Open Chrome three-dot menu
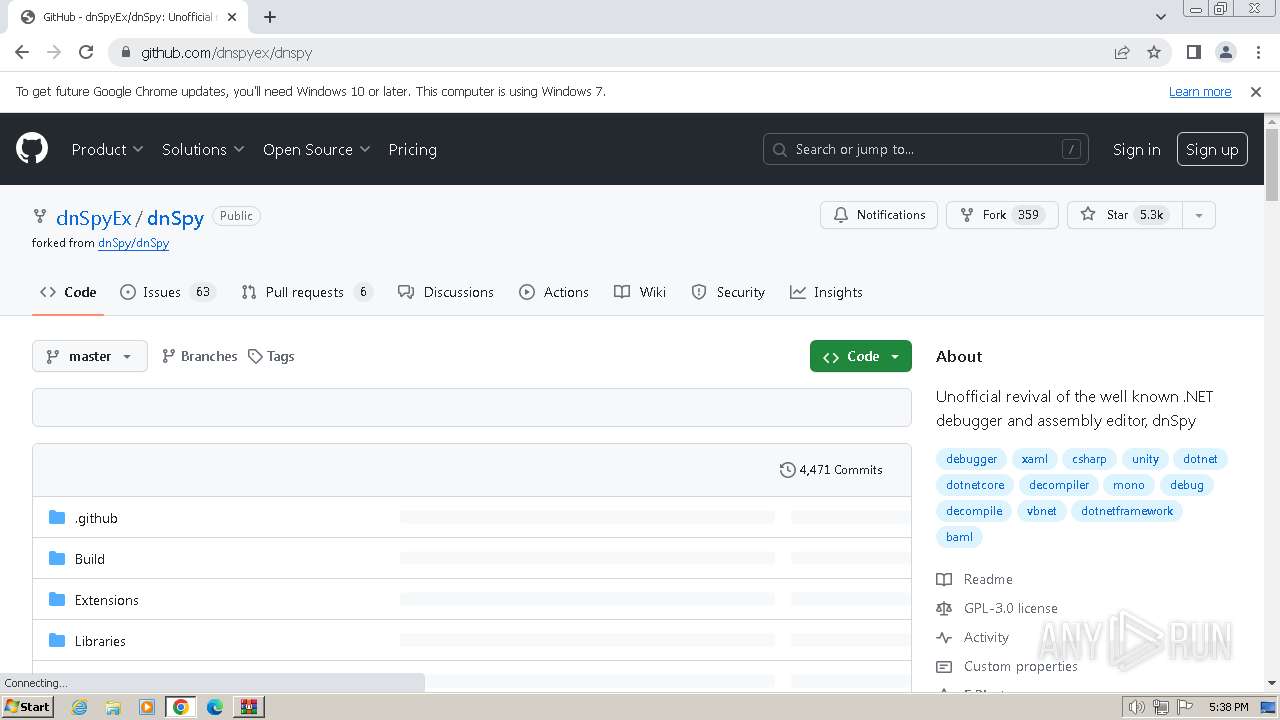 click(1256, 52)
